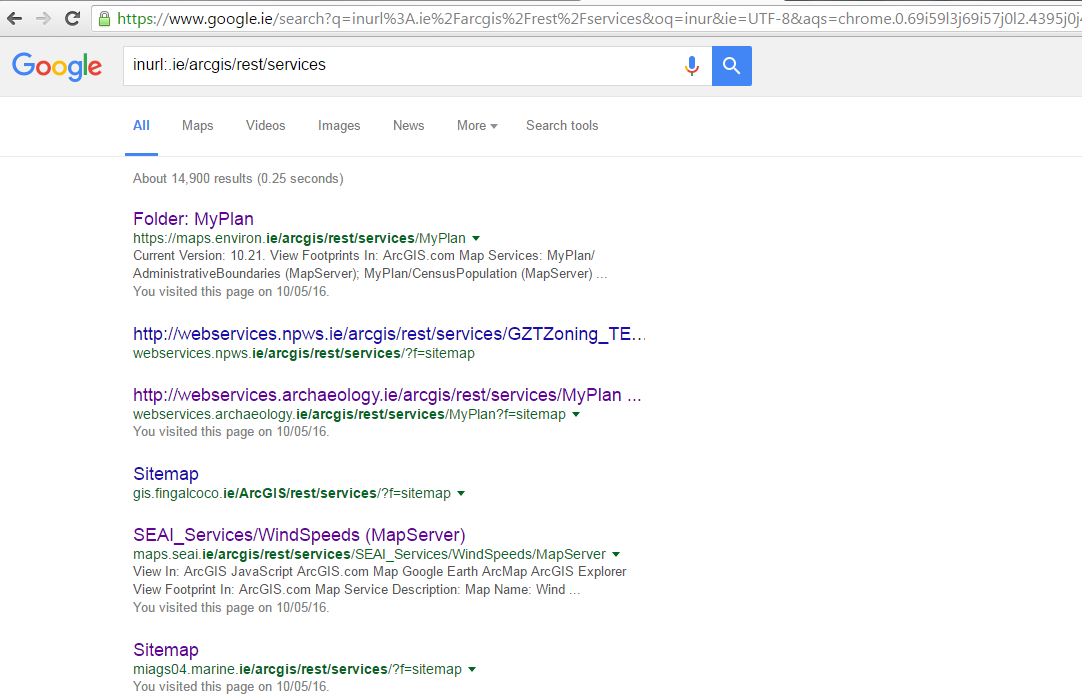Click the green padlock security icon
This screenshot has width=1082, height=697.
(x=104, y=19)
